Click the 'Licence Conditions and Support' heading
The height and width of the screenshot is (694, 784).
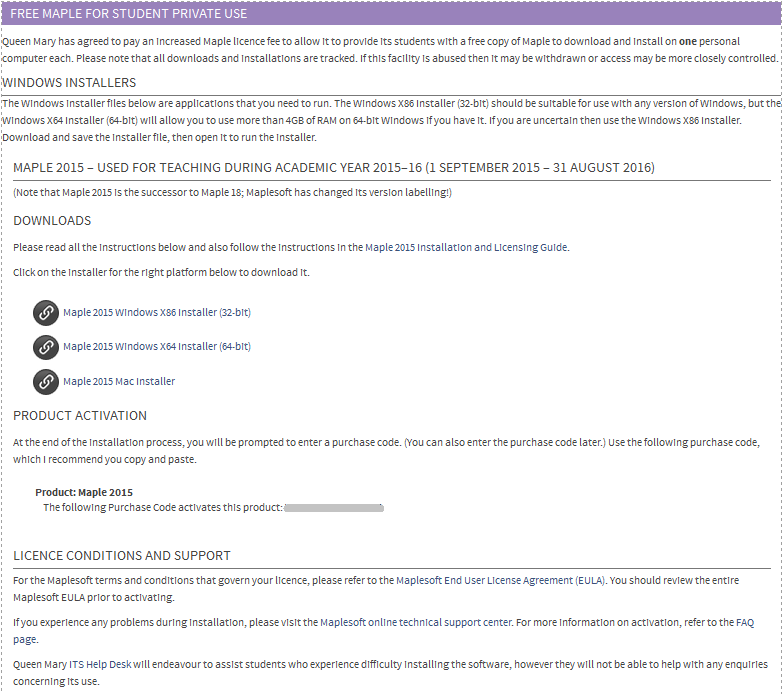[122, 556]
